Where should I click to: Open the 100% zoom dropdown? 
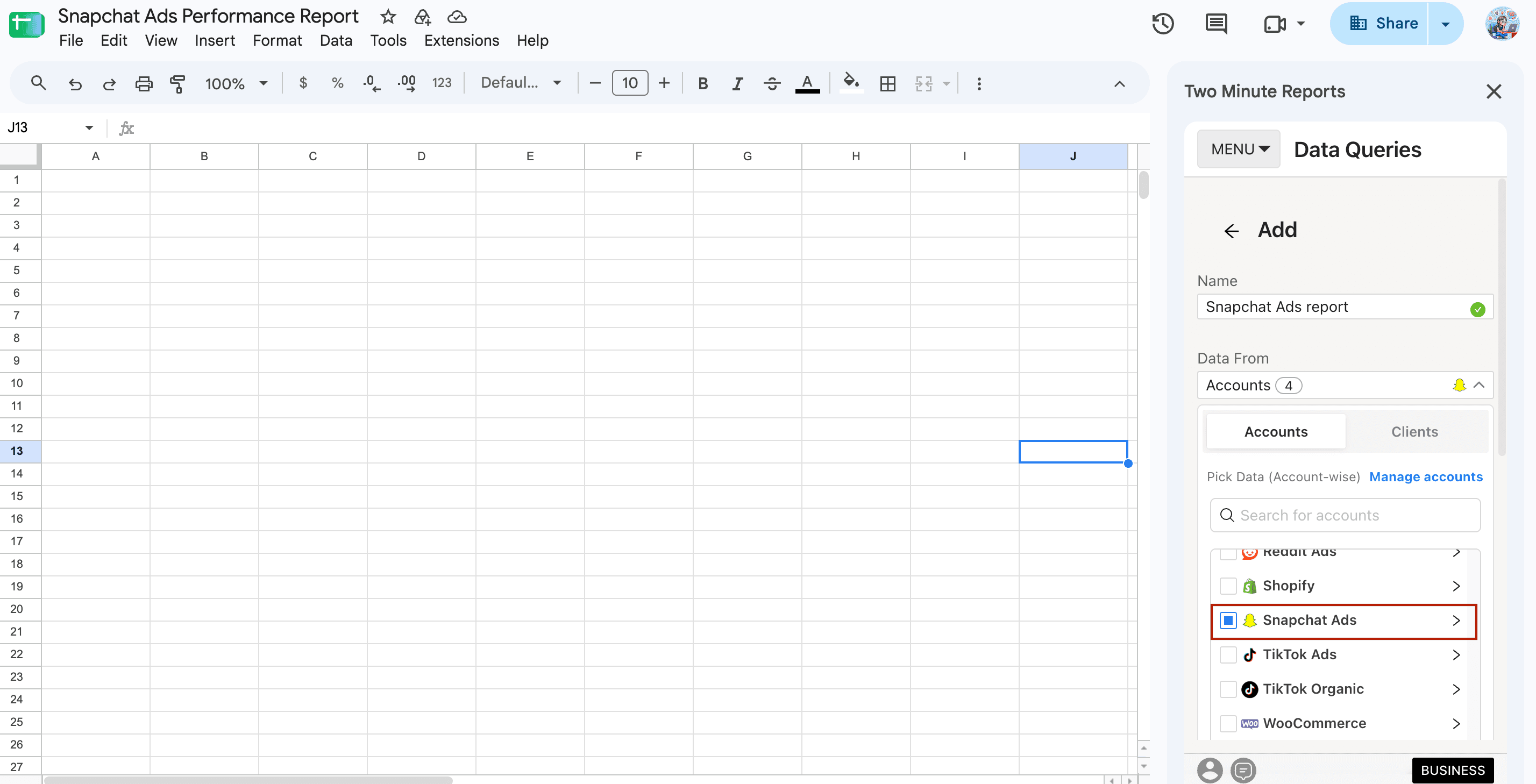click(236, 83)
